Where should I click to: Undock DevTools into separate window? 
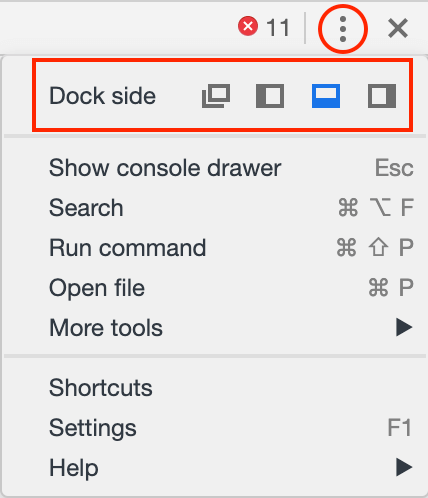click(216, 96)
